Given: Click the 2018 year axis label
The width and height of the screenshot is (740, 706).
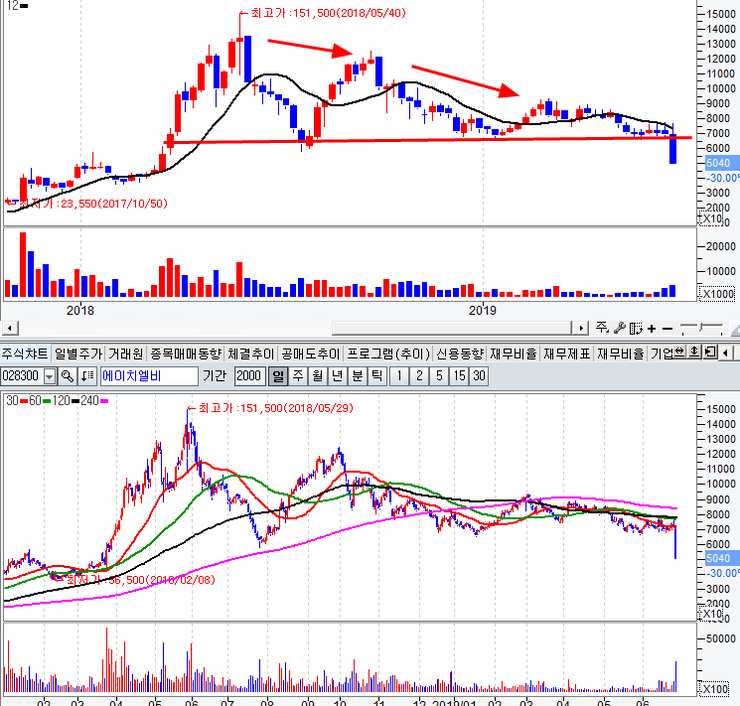Looking at the screenshot, I should point(80,311).
